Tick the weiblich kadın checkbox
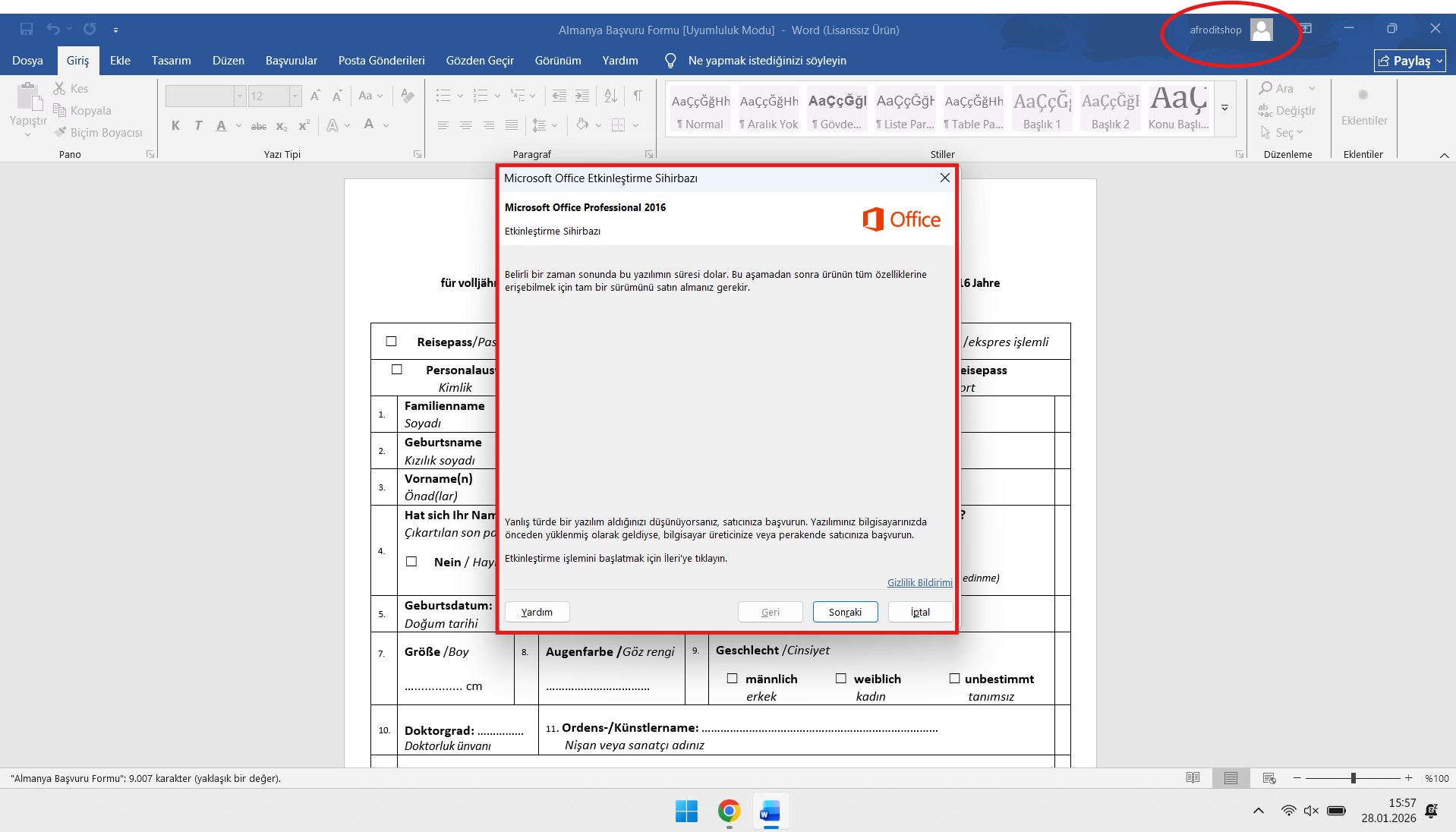Viewport: 1456px width, 832px height. 841,679
